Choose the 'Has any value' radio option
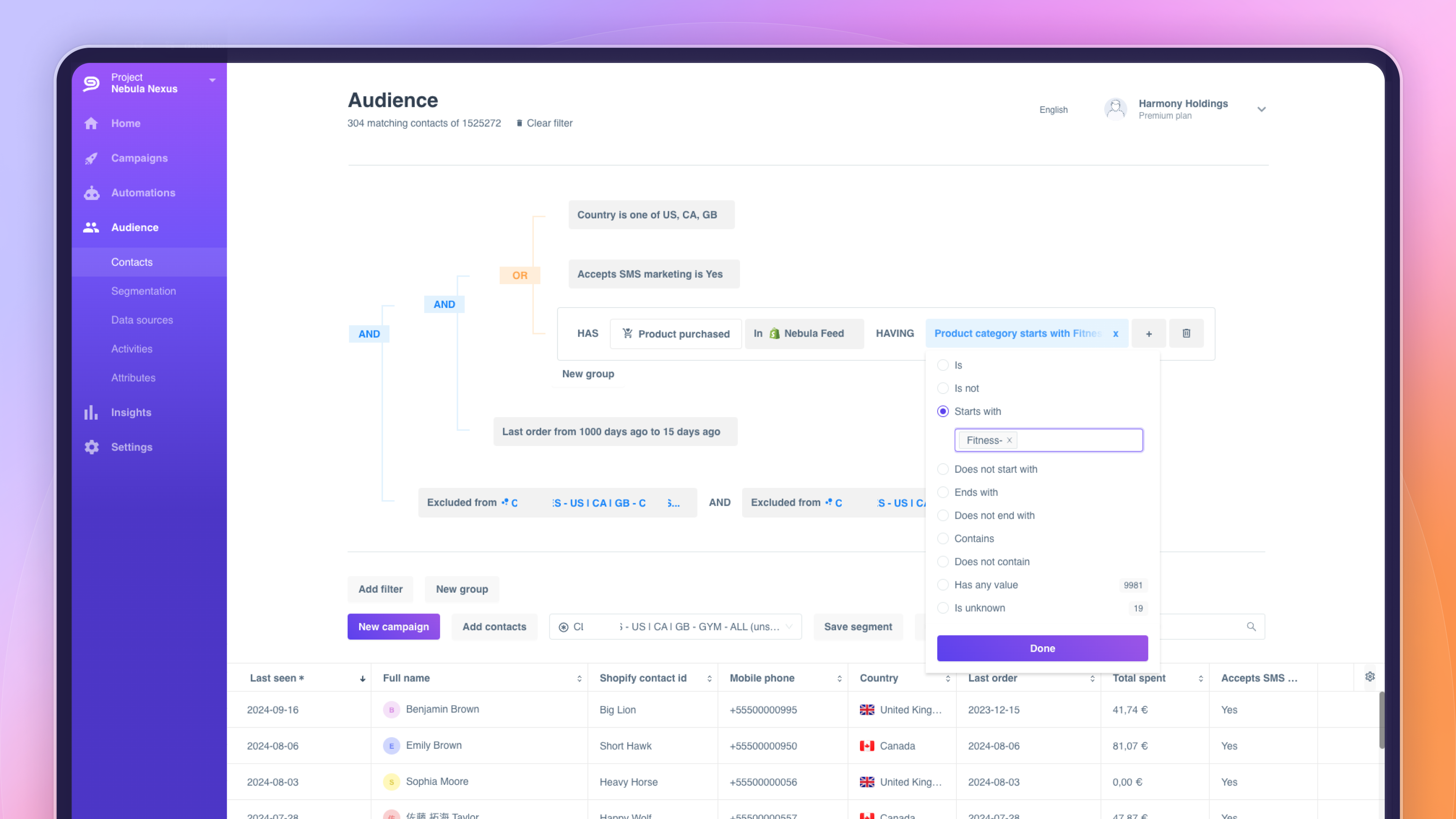 pos(942,585)
